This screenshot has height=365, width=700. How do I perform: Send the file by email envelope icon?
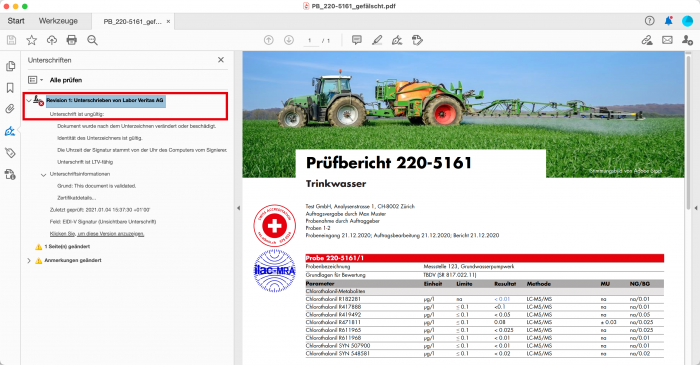667,40
